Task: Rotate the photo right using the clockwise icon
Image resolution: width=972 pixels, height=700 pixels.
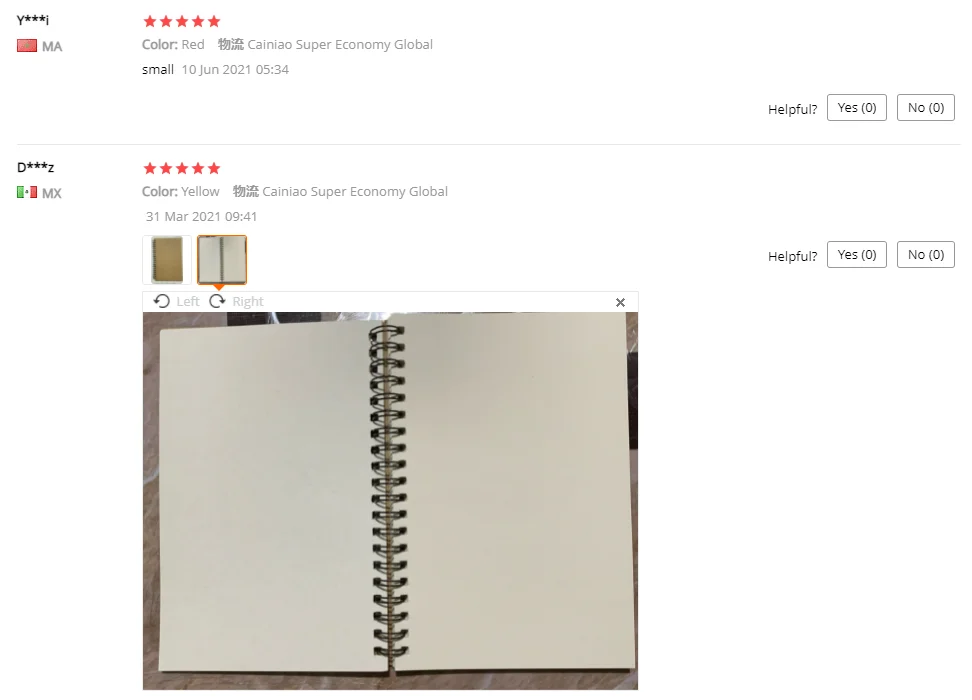Action: 218,301
